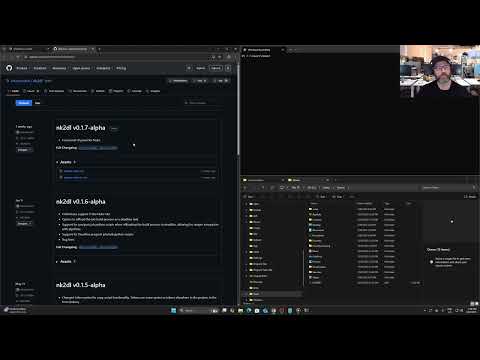Expand the Assets section of v0.1.6-alpha

66,262
